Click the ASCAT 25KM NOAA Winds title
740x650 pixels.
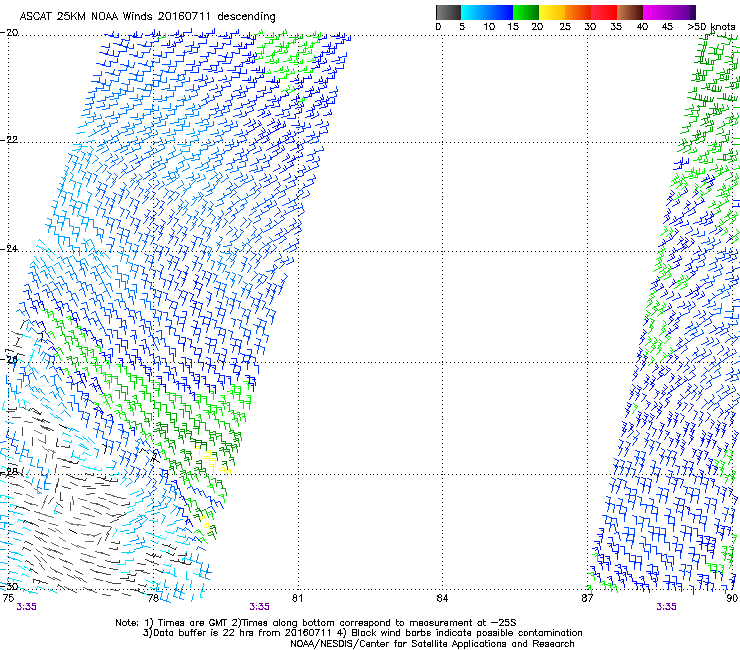147,16
